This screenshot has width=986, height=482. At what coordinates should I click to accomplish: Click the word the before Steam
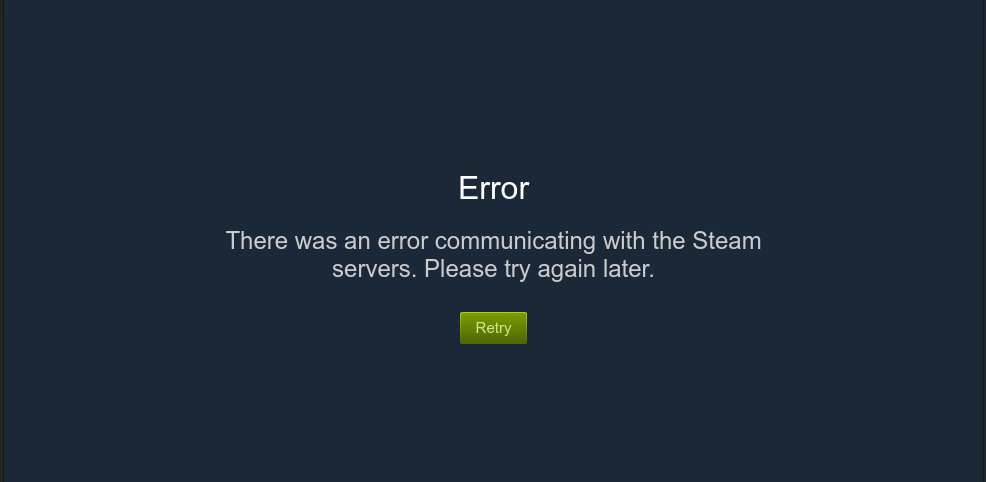(x=669, y=241)
